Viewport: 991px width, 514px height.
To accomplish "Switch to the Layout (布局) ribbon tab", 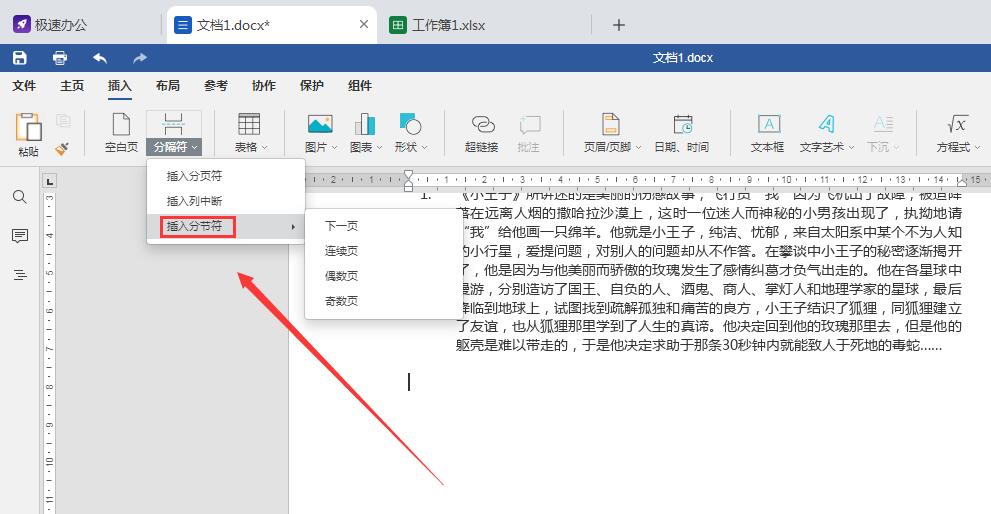I will click(167, 86).
